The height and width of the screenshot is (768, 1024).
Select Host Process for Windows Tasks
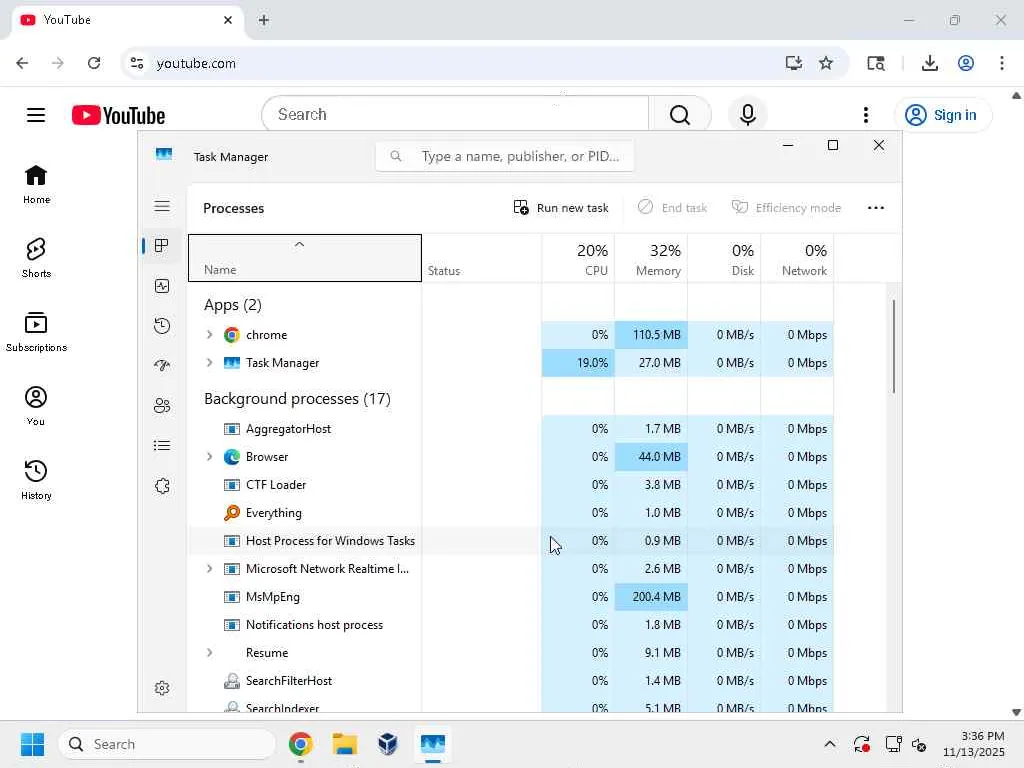pyautogui.click(x=511, y=541)
